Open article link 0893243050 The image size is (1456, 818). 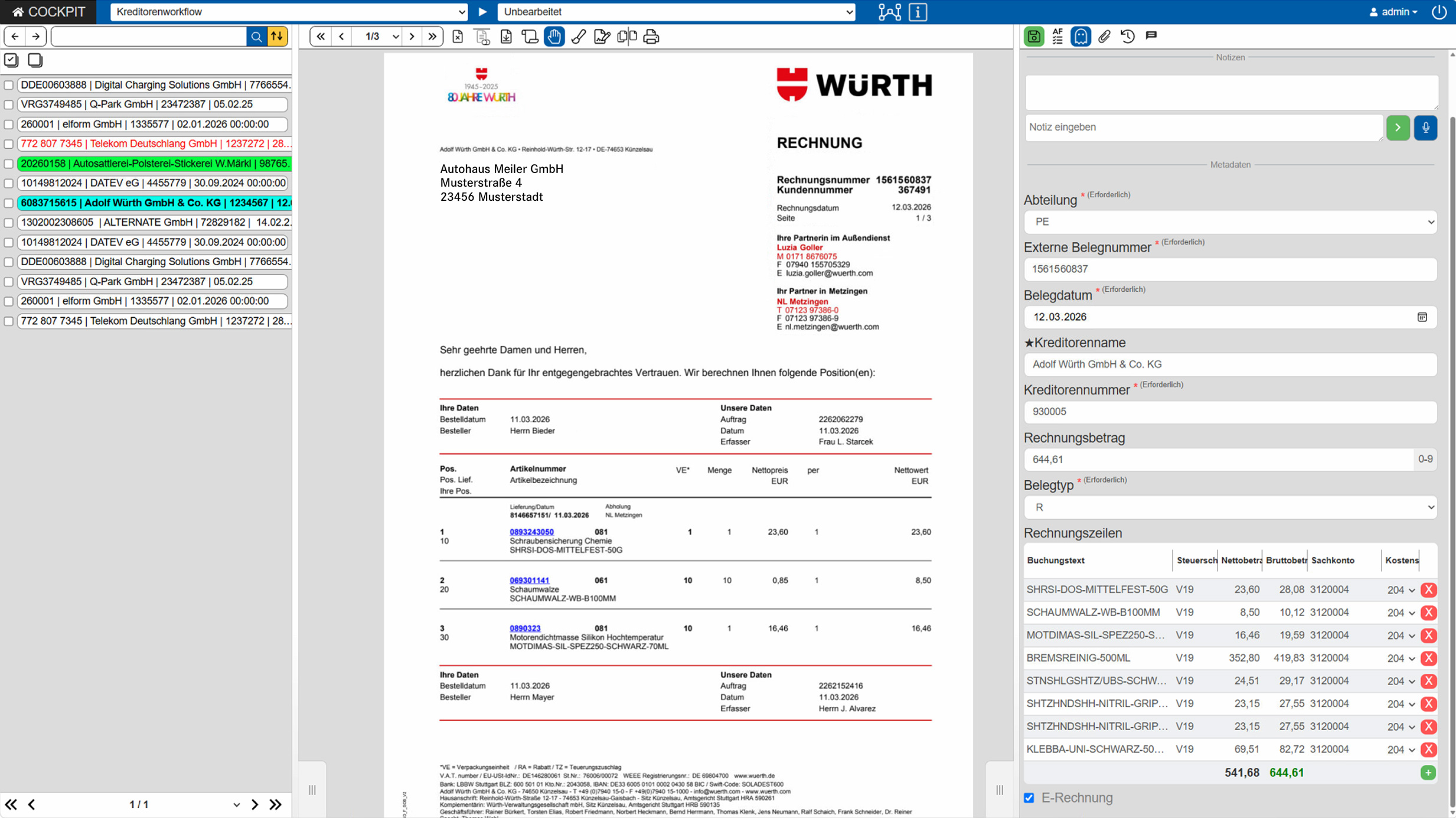pos(531,532)
